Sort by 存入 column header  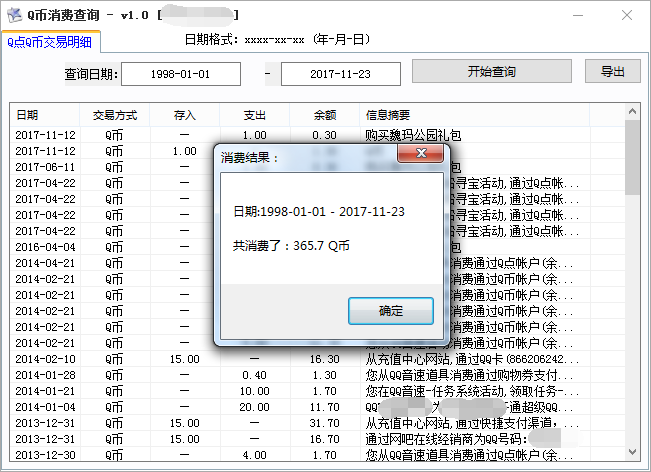[184, 115]
